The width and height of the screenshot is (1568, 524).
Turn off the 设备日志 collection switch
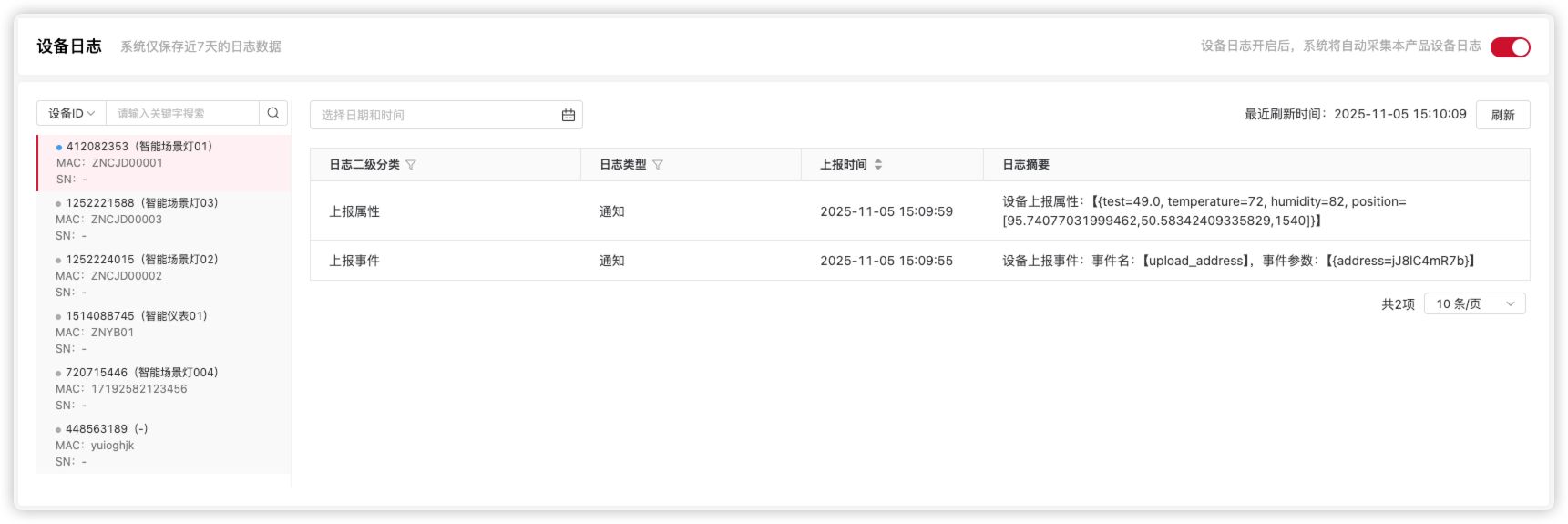pyautogui.click(x=1510, y=46)
